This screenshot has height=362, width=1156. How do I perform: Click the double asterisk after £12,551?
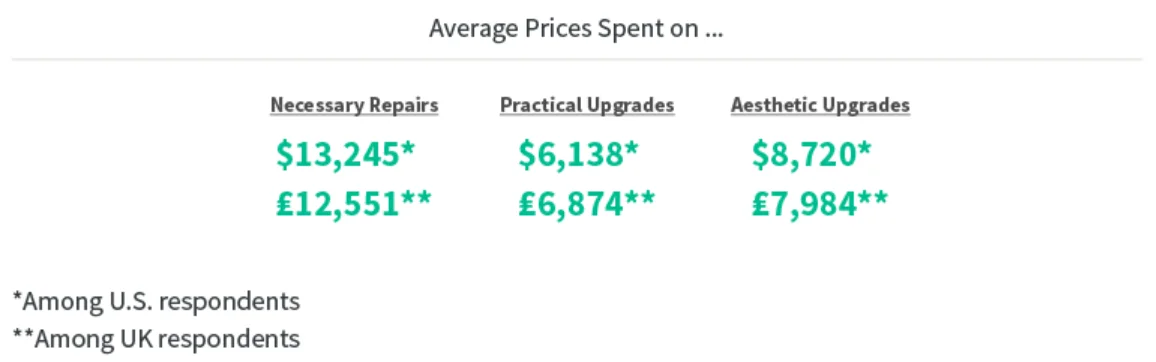[416, 197]
